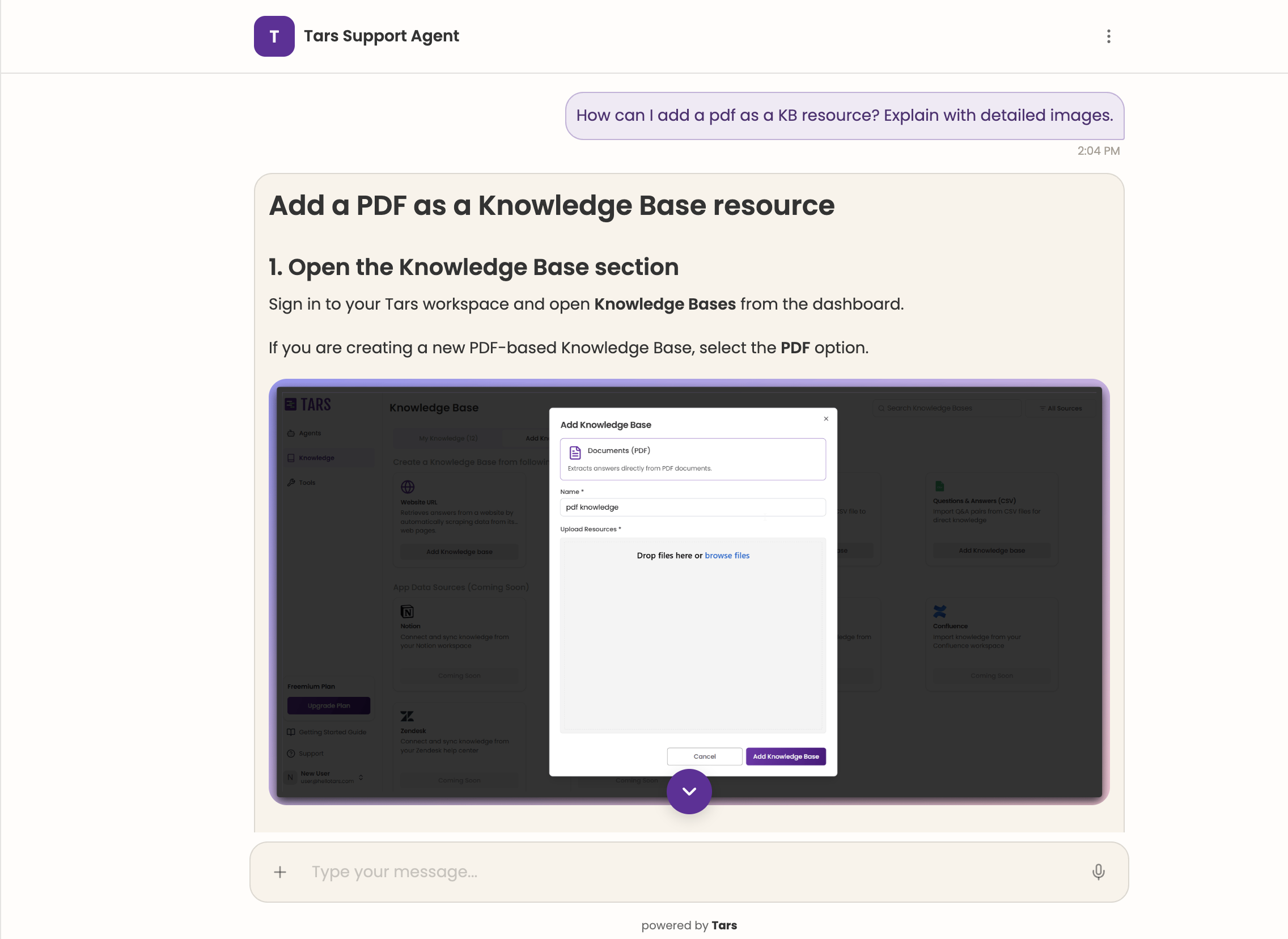Start voice input with the microphone icon

coord(1098,872)
